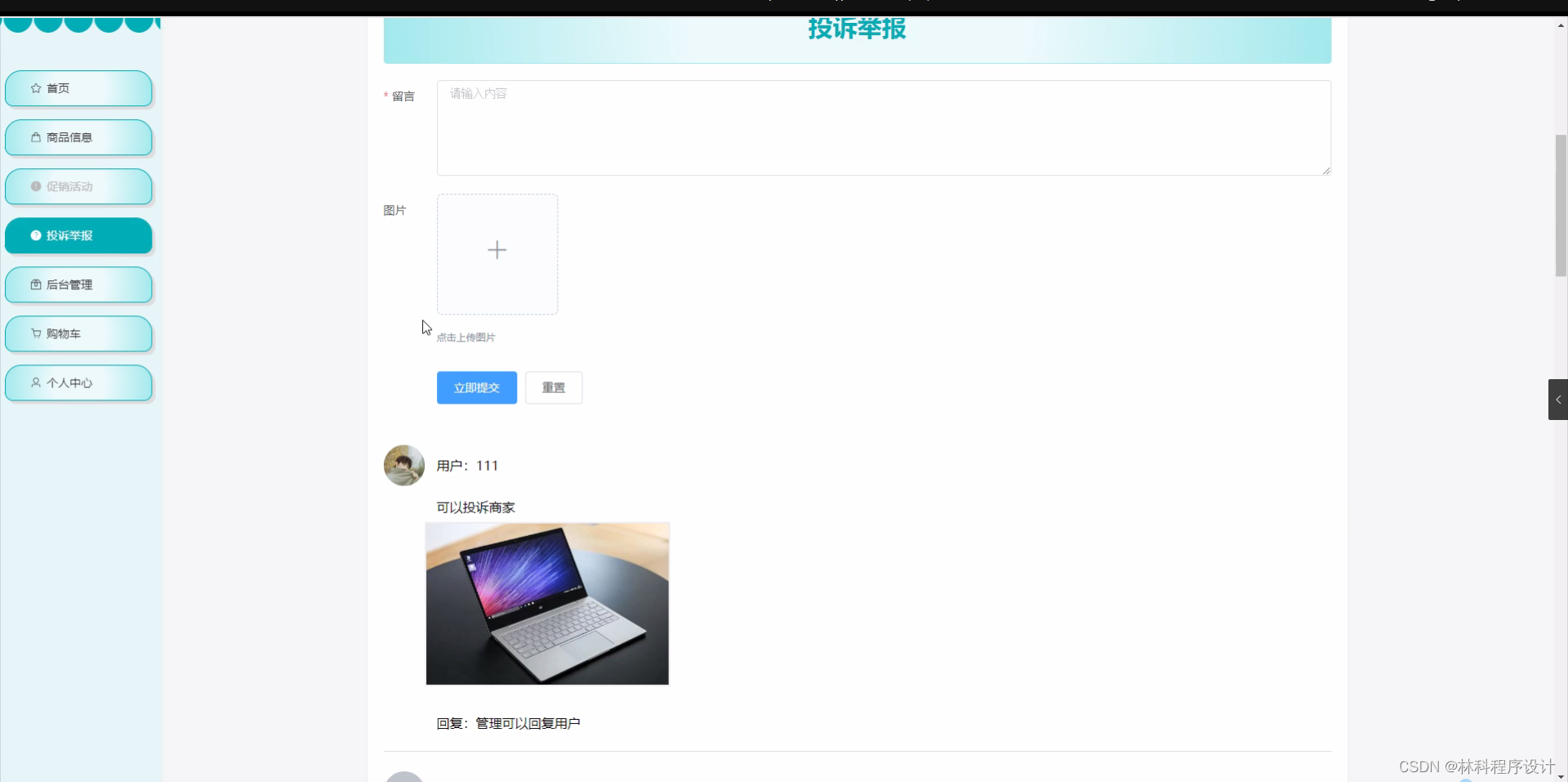Click the 重置 reset button
The height and width of the screenshot is (782, 1568).
(x=554, y=387)
